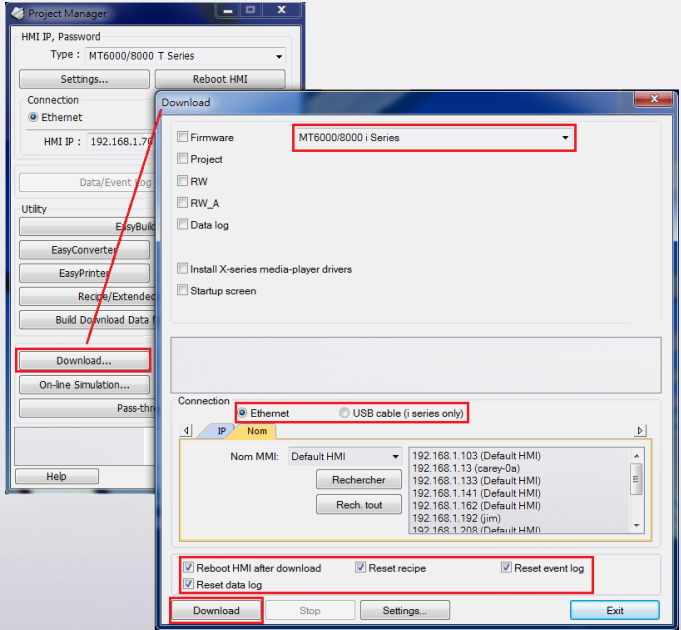Click scroll down arrow of HMI list
Image resolution: width=681 pixels, height=630 pixels.
coord(636,525)
